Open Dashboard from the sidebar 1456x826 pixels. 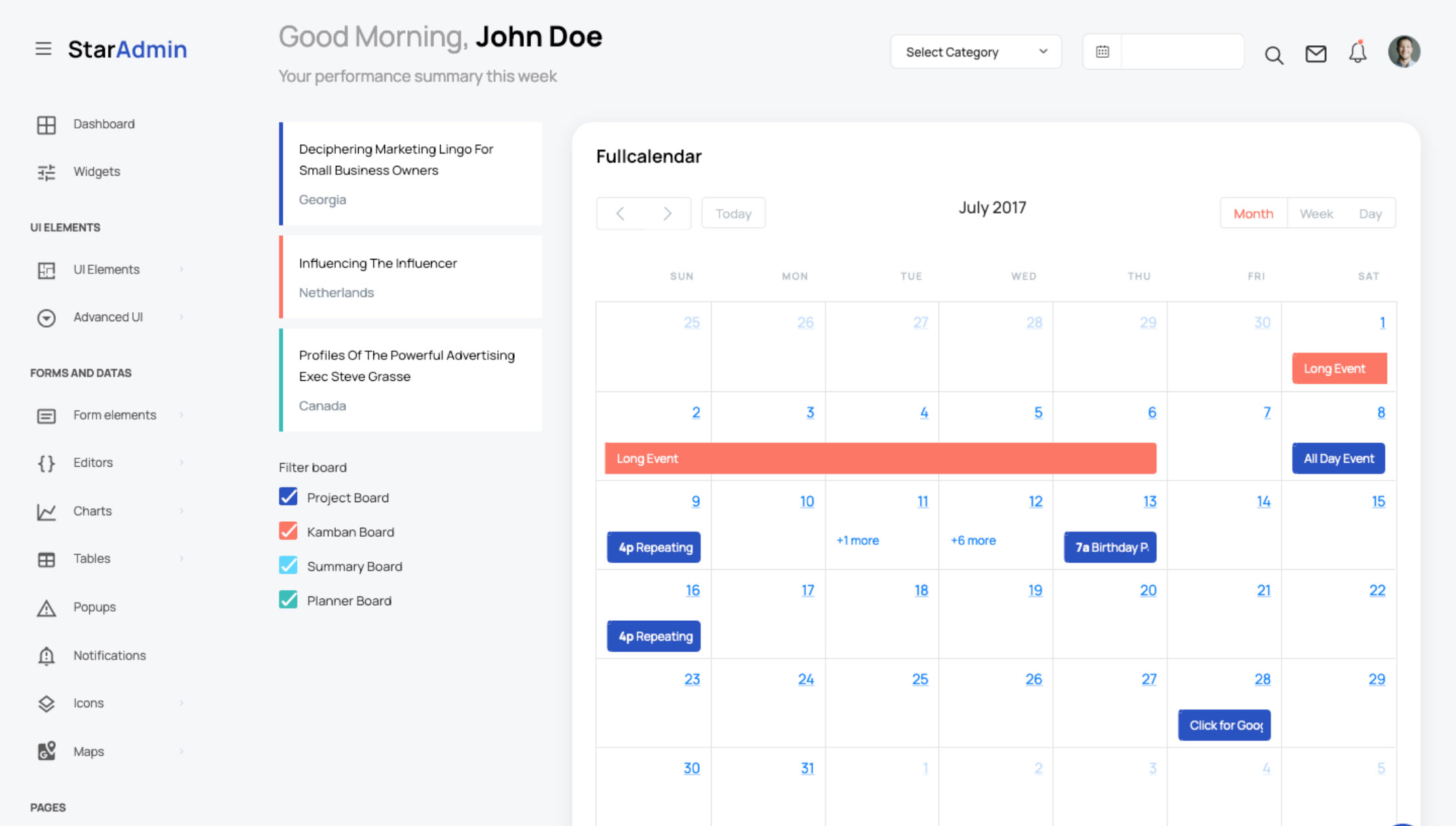coord(104,124)
